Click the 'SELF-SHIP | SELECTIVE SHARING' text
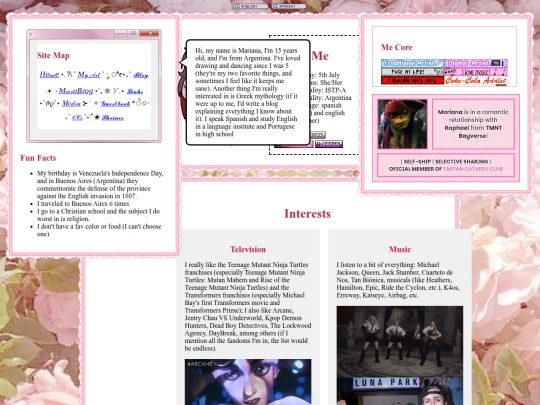Viewport: 540px width, 405px height. pyautogui.click(x=446, y=162)
